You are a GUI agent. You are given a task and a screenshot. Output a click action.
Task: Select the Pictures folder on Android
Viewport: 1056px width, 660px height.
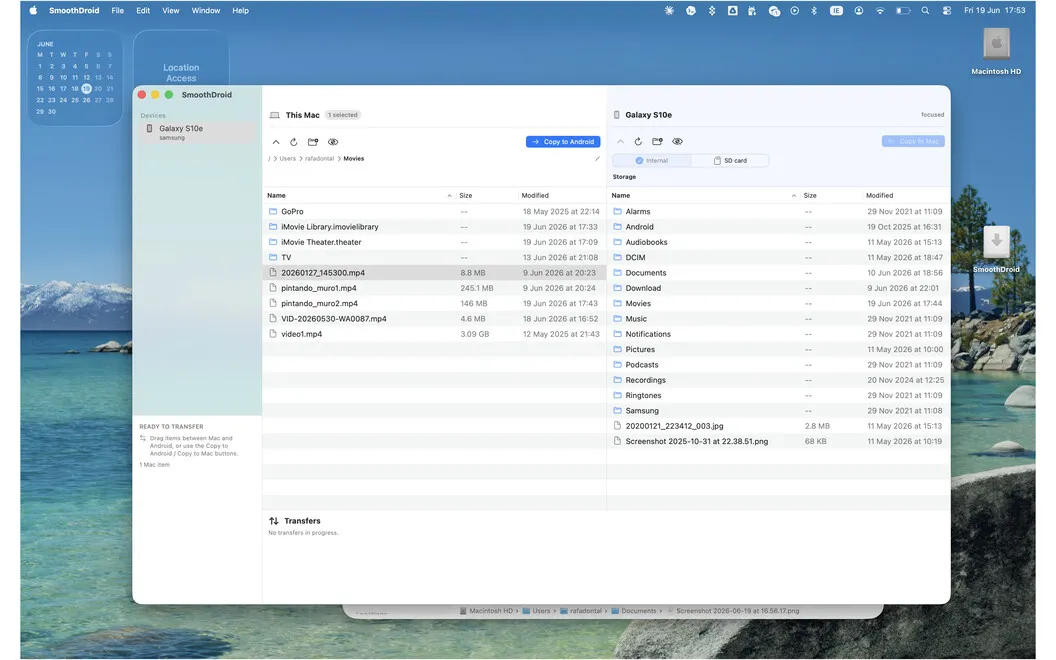coord(779,350)
